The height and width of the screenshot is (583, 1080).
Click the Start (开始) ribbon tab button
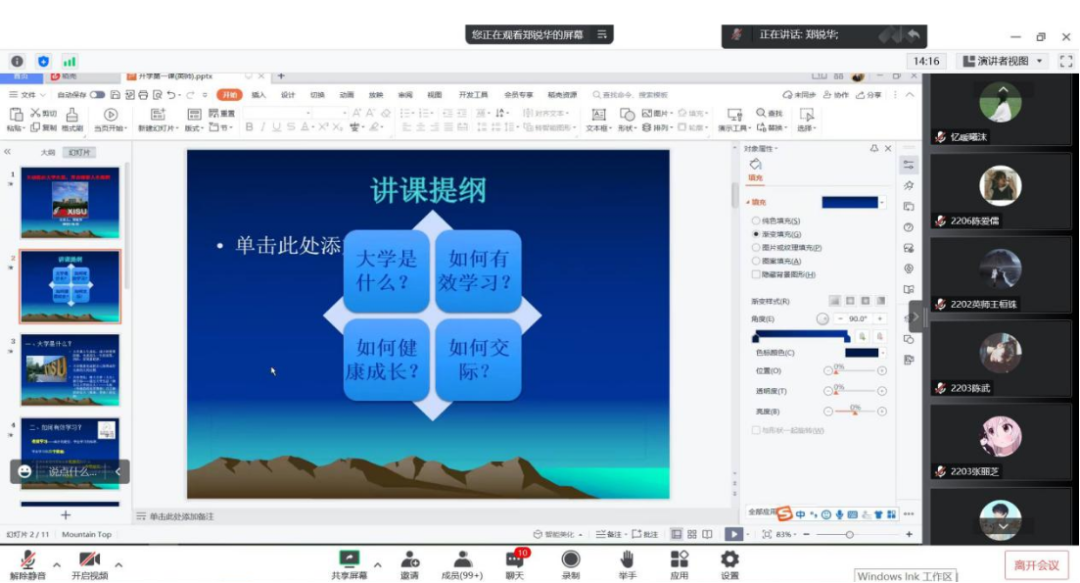(x=230, y=95)
